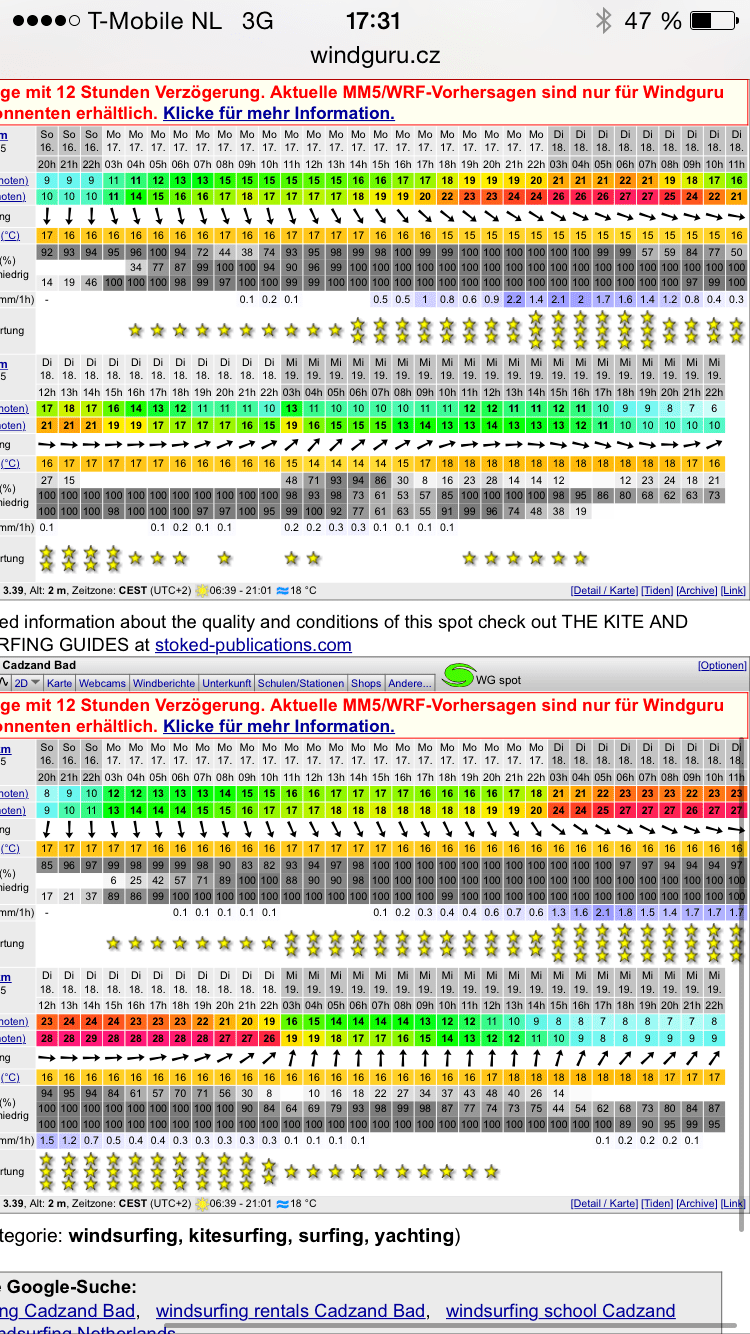Open Detail / Karte link above the category line
Viewport: 750px width, 1334px height.
(x=603, y=1204)
